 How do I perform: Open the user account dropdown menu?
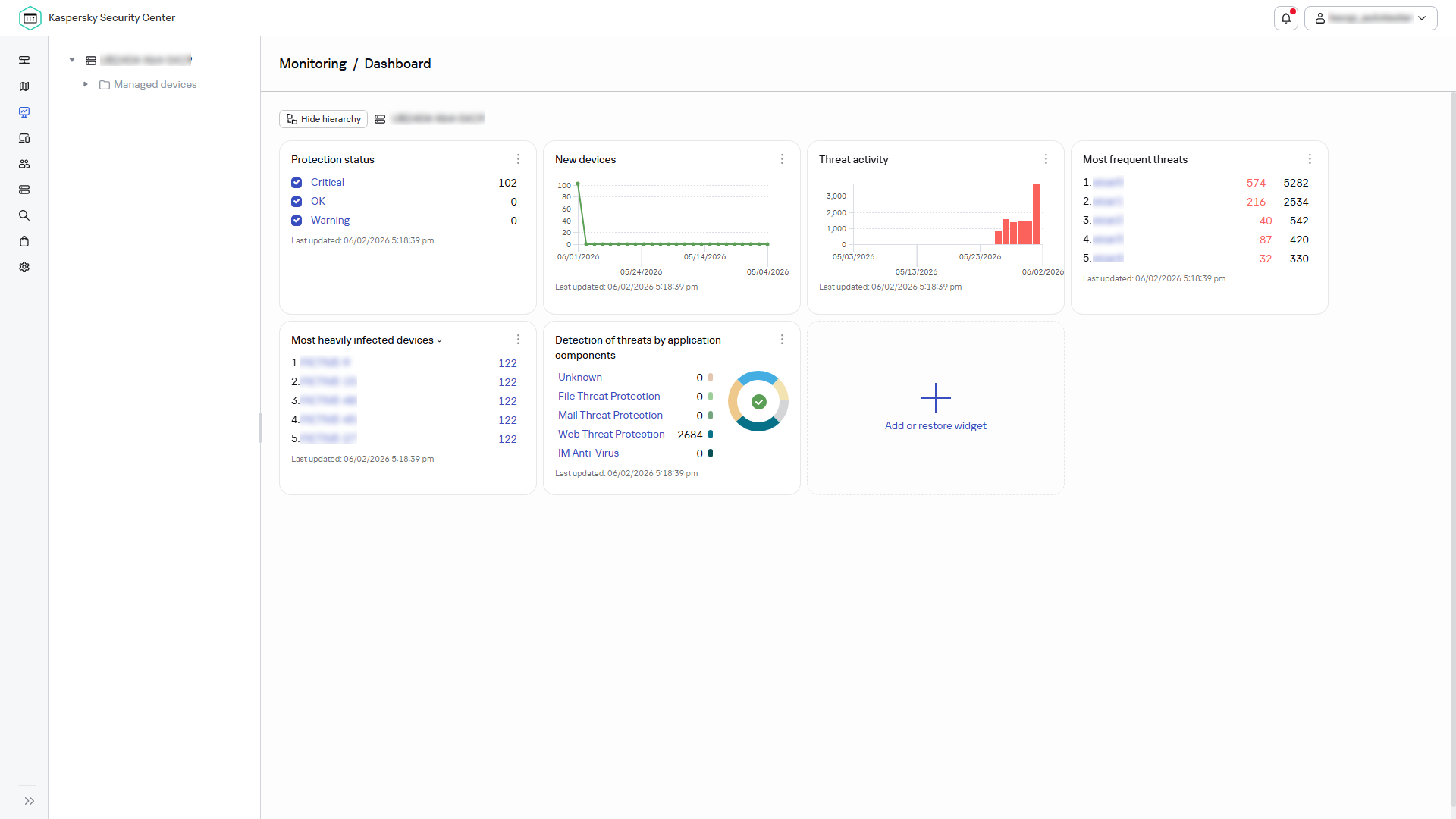pos(1370,18)
